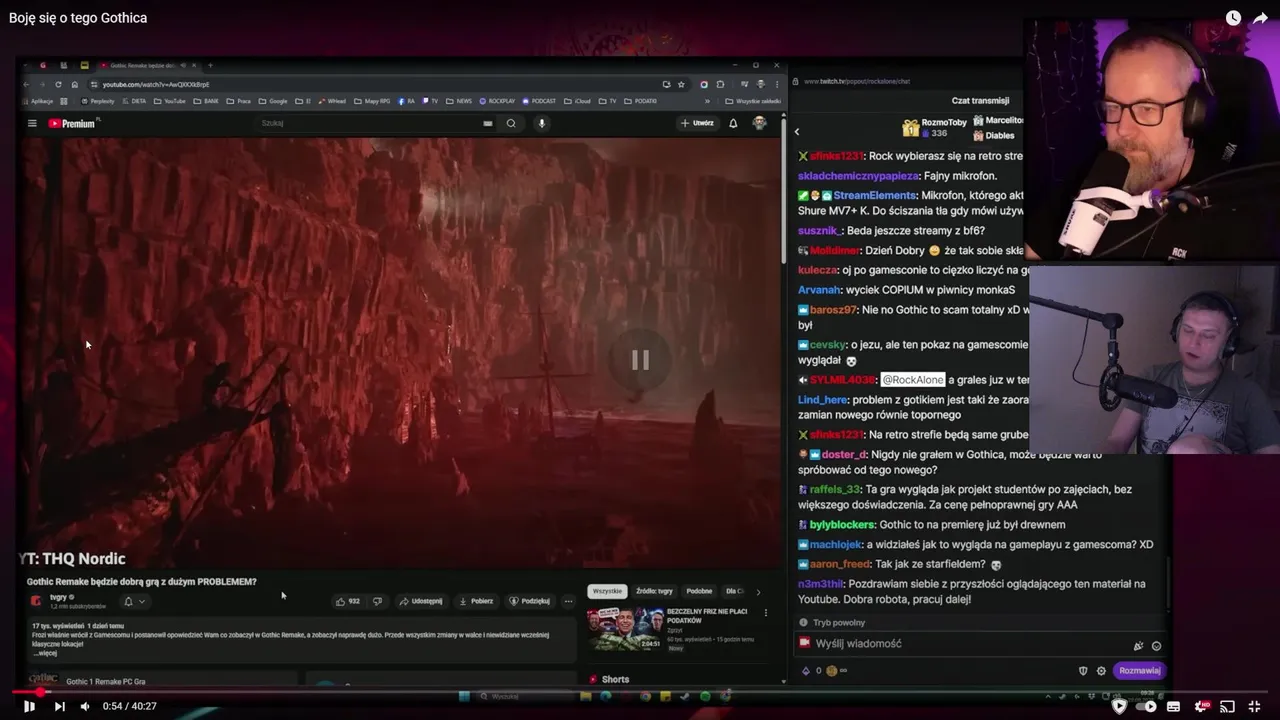Select the 'Wszystkie' filter chip
Screen dimensions: 1280x720
(607, 591)
